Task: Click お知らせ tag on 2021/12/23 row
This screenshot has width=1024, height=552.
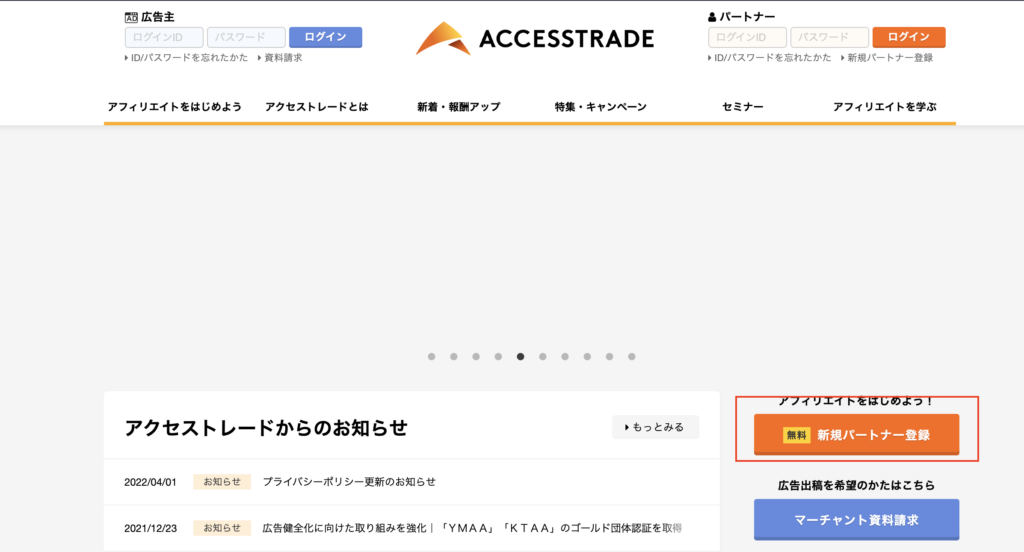Action: pos(222,528)
